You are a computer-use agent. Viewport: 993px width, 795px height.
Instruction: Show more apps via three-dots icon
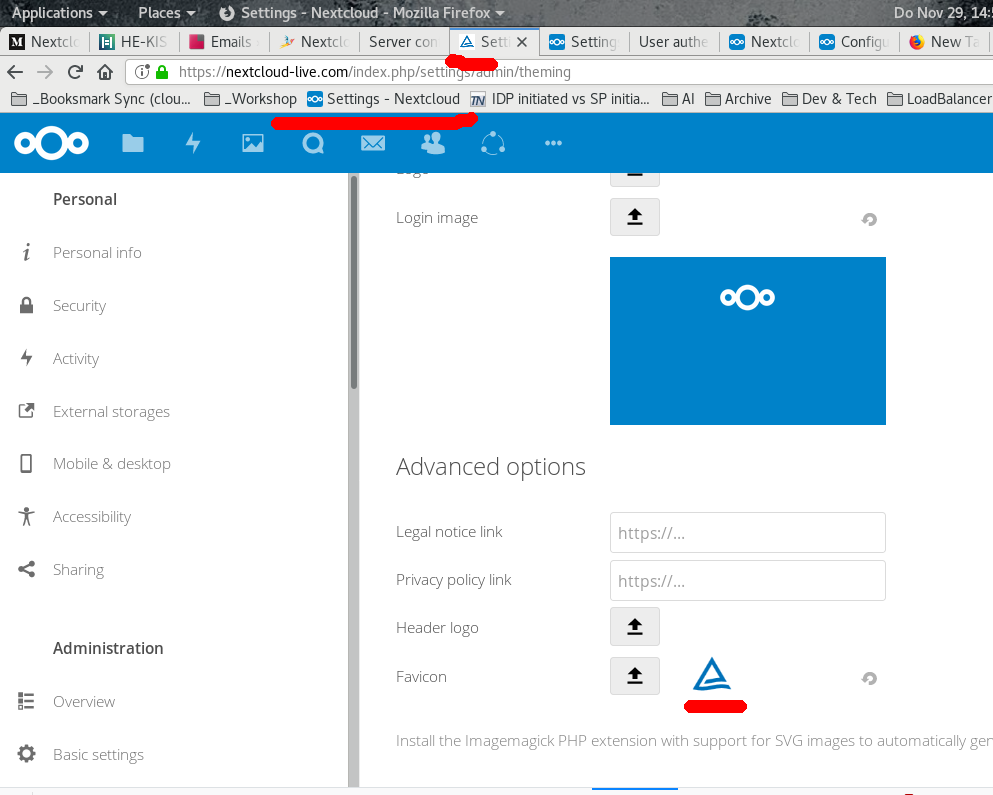[x=553, y=143]
